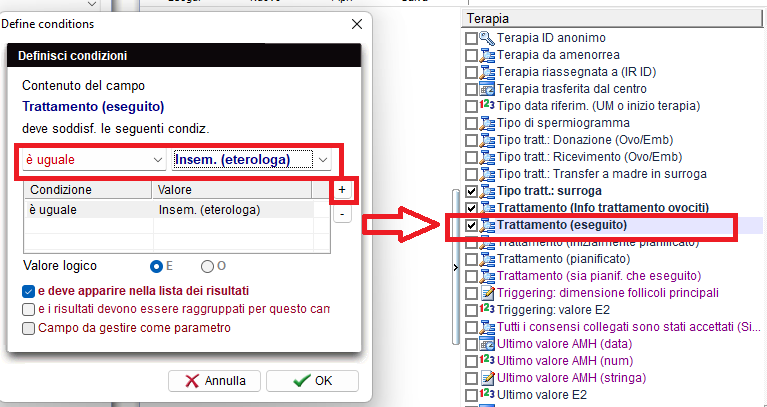Image resolution: width=767 pixels, height=407 pixels.
Task: Check the Trattamento (pianificato) checkbox
Action: pyautogui.click(x=471, y=259)
